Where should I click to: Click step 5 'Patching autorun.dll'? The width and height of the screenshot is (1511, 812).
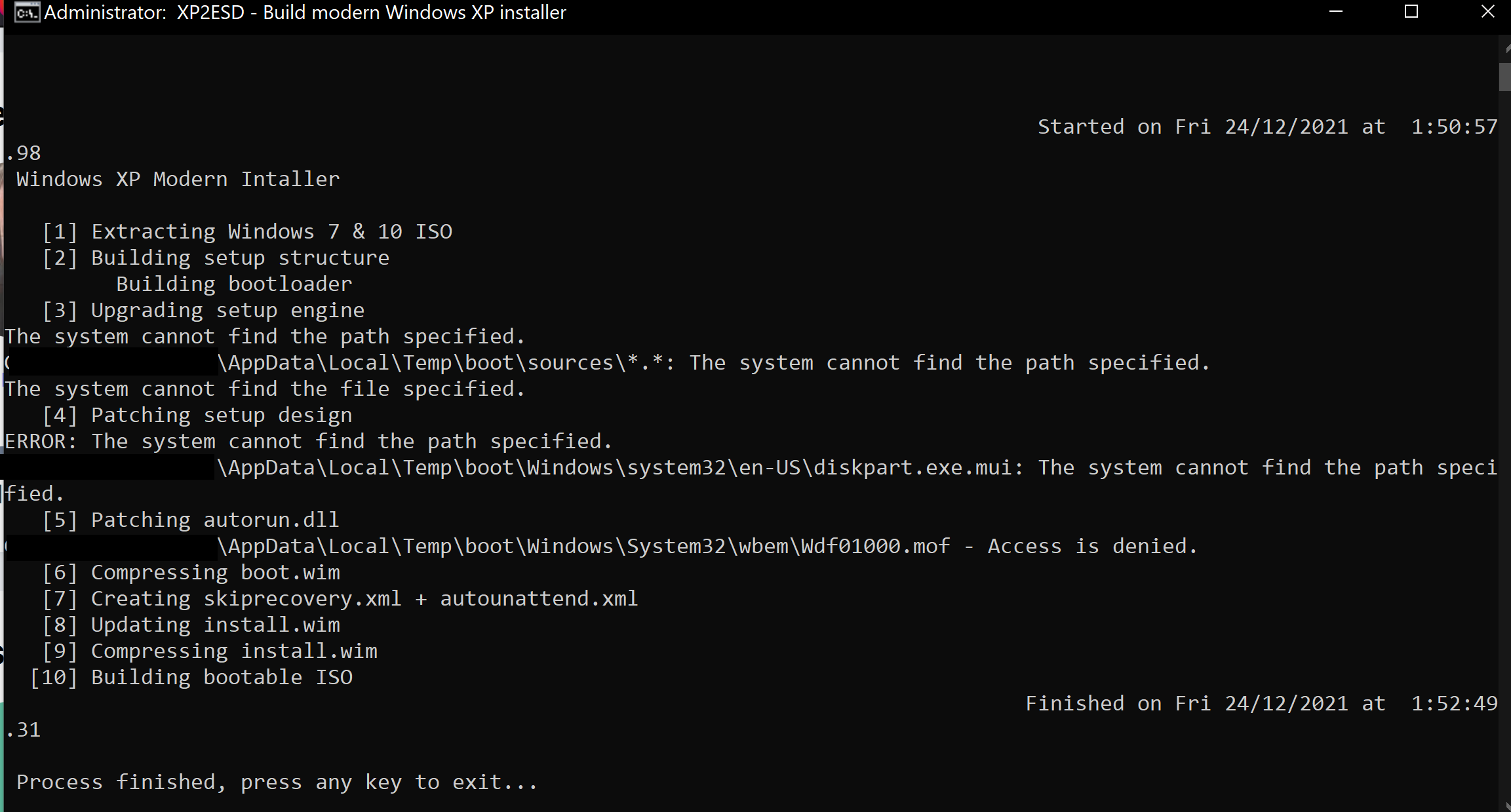(214, 520)
